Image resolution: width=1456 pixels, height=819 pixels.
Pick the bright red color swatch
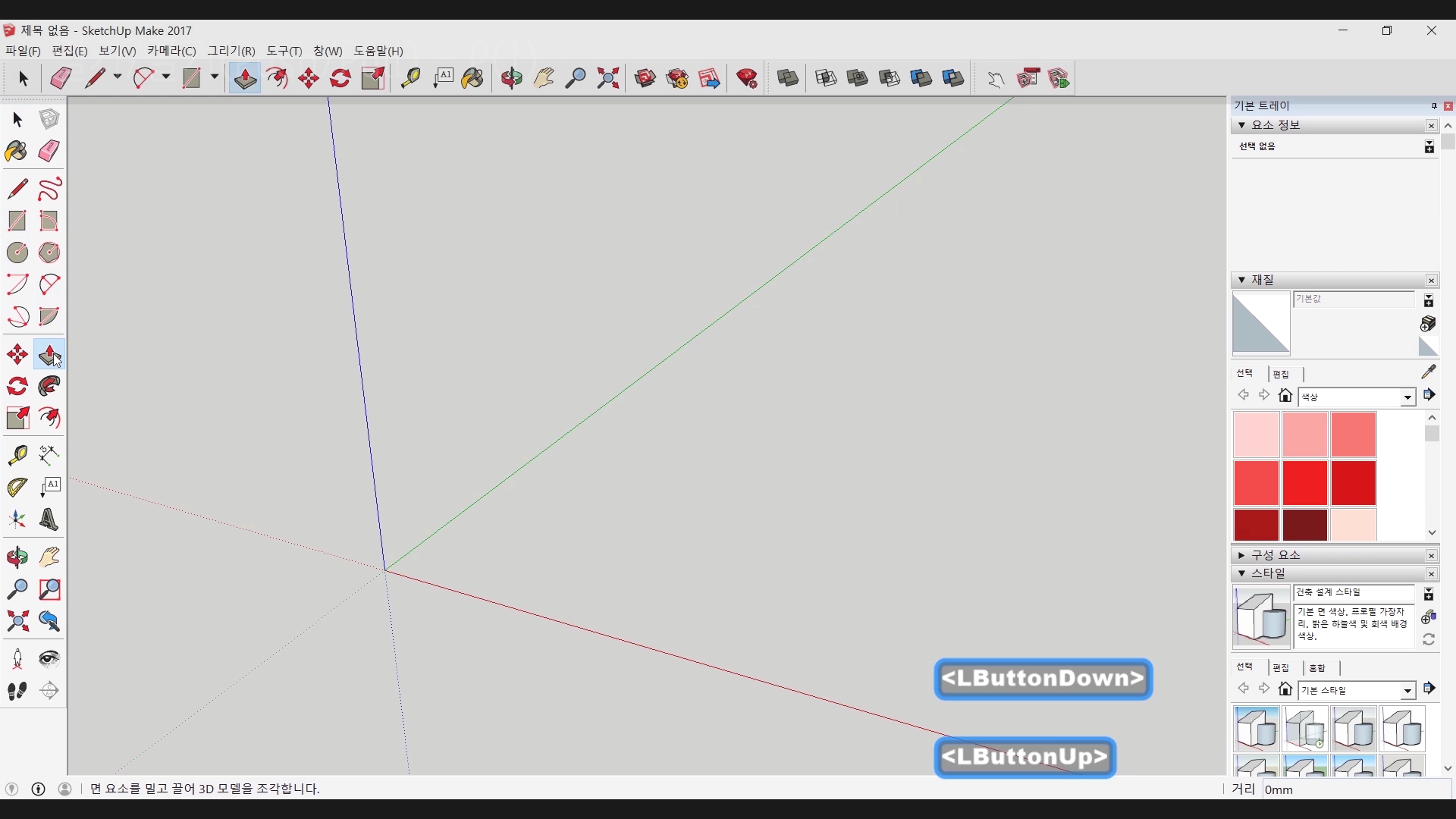tap(1304, 482)
